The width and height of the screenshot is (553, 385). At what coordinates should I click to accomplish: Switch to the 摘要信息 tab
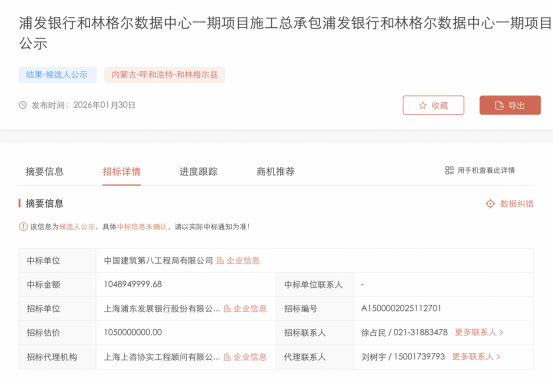pos(44,172)
